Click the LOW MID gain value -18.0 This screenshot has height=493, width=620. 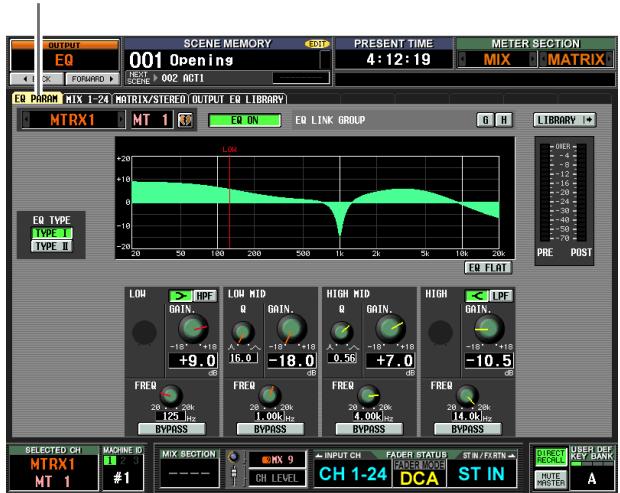(291, 361)
